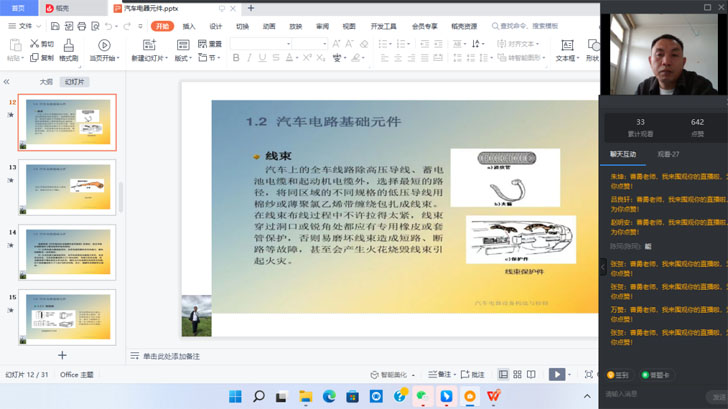Toggle the notes (备注) pane button
This screenshot has width=728, height=409.
[441, 375]
